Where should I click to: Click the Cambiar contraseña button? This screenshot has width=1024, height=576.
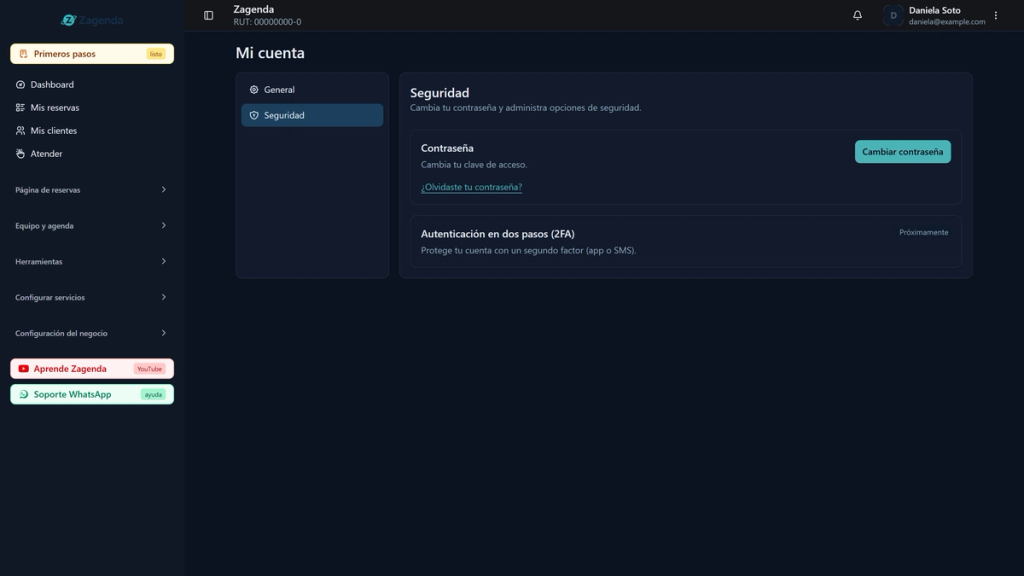coord(903,152)
